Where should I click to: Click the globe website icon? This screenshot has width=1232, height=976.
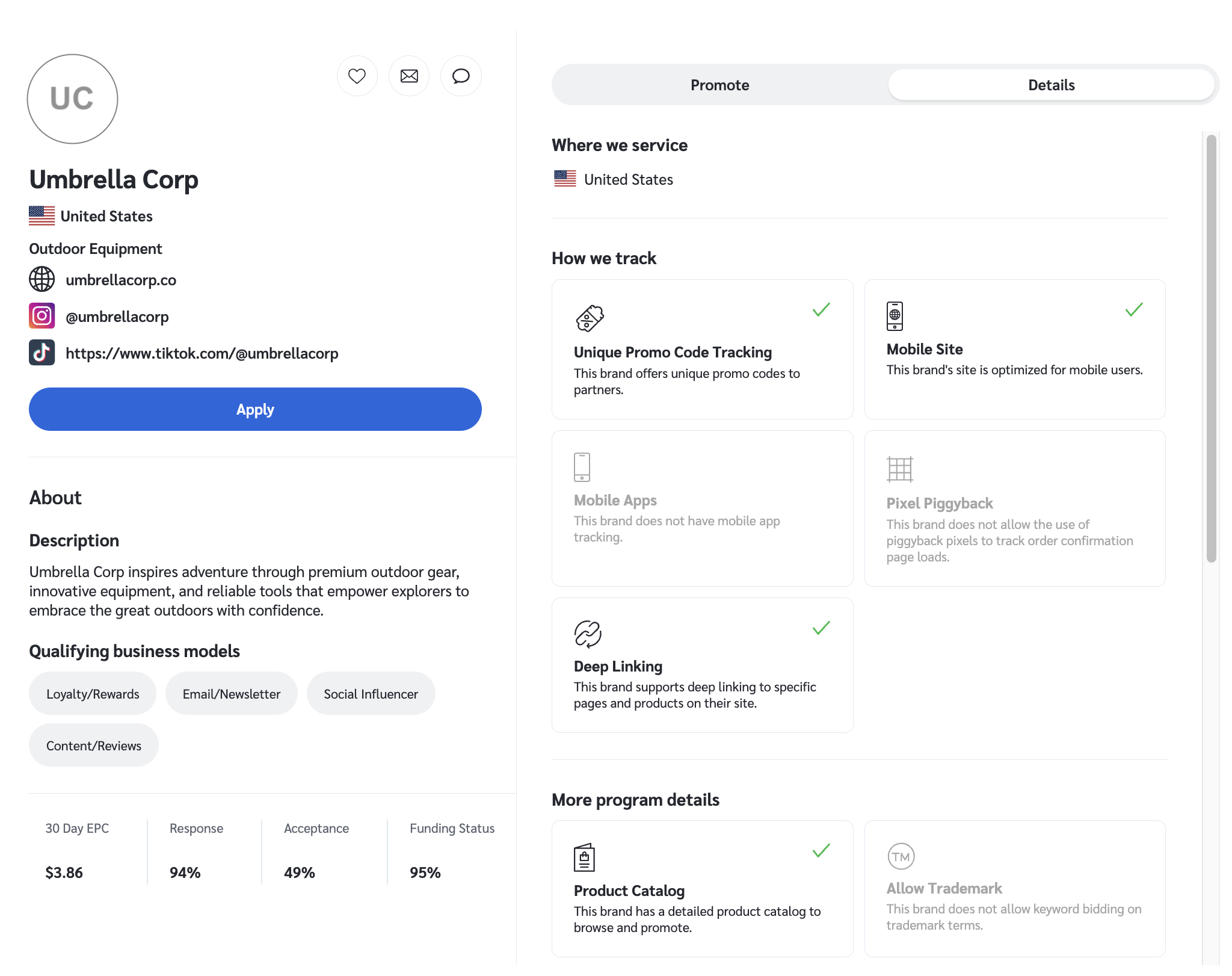(42, 279)
